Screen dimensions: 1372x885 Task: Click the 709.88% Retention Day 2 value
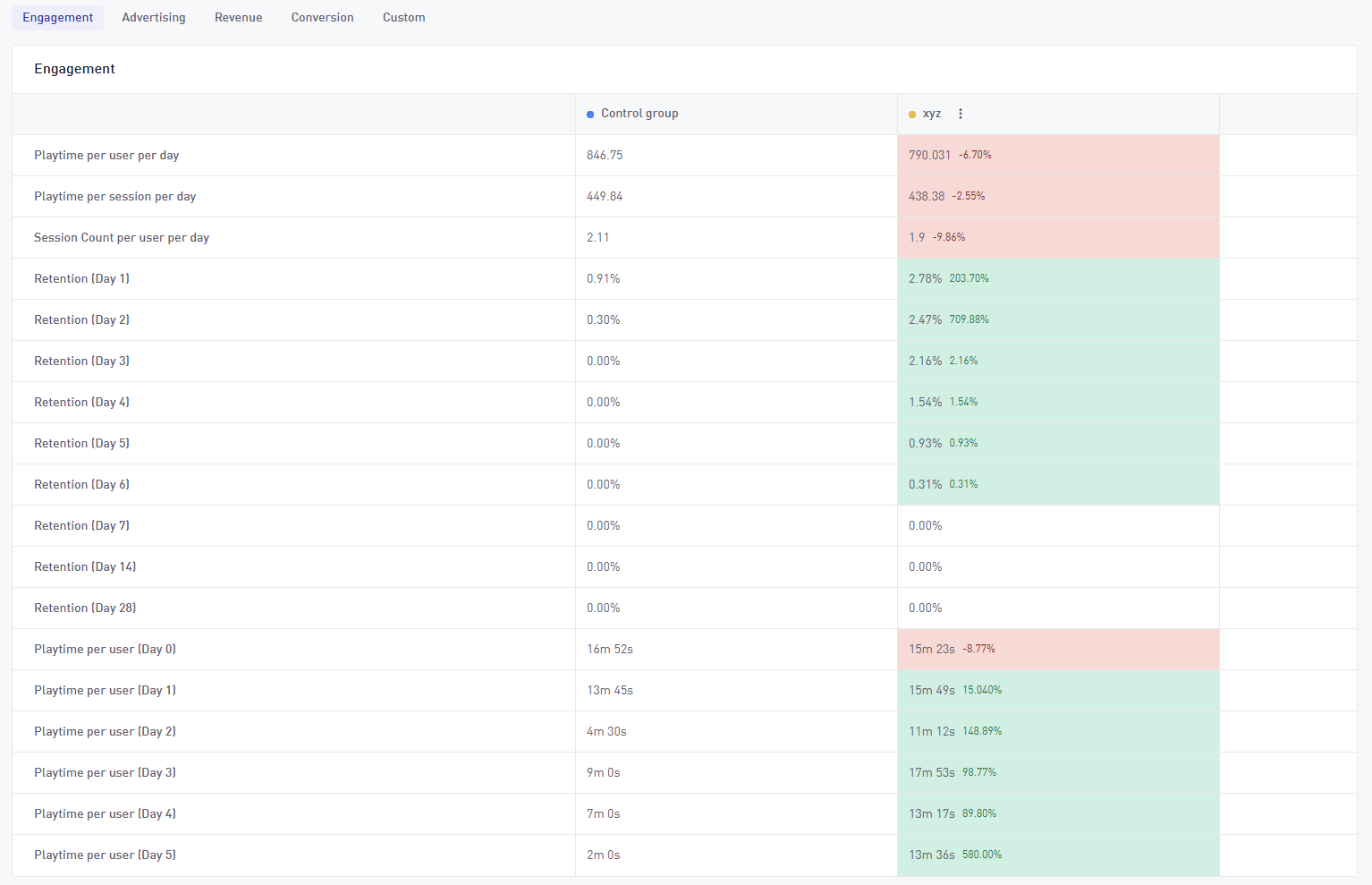tap(969, 320)
